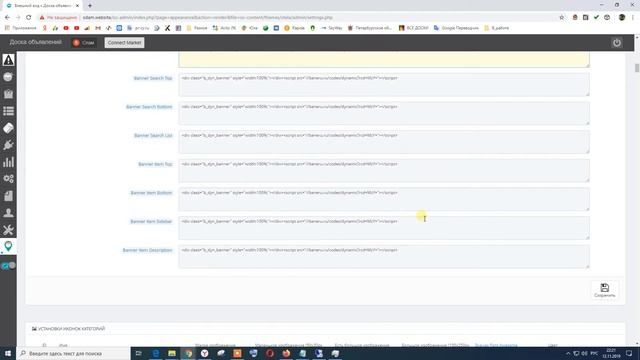Open the Google Переводчик bookmark
The width and height of the screenshot is (640, 360).
tap(456, 28)
